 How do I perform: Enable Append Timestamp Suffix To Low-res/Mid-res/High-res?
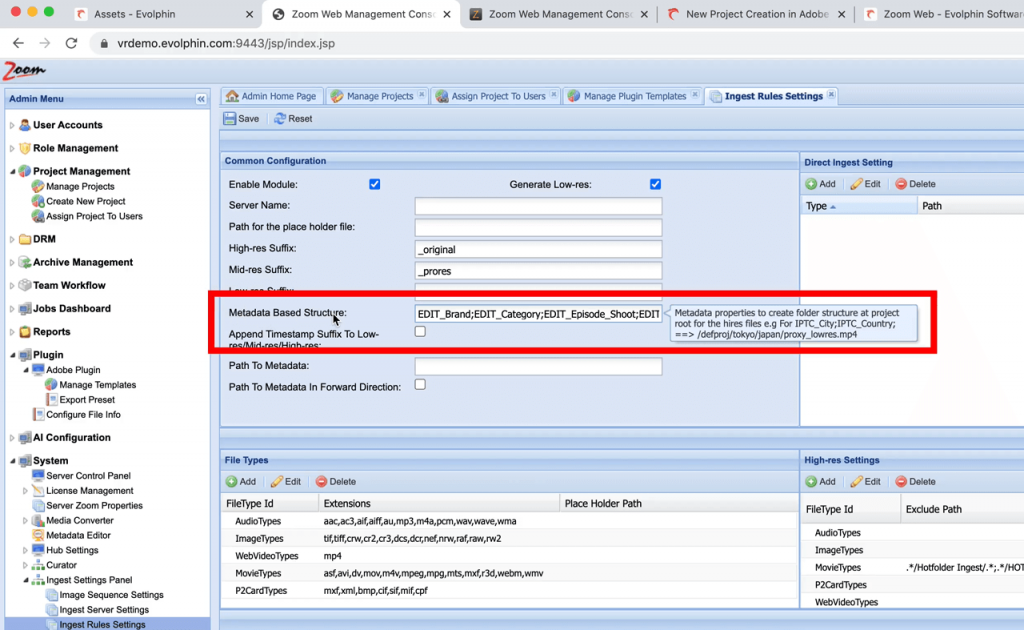pyautogui.click(x=418, y=332)
